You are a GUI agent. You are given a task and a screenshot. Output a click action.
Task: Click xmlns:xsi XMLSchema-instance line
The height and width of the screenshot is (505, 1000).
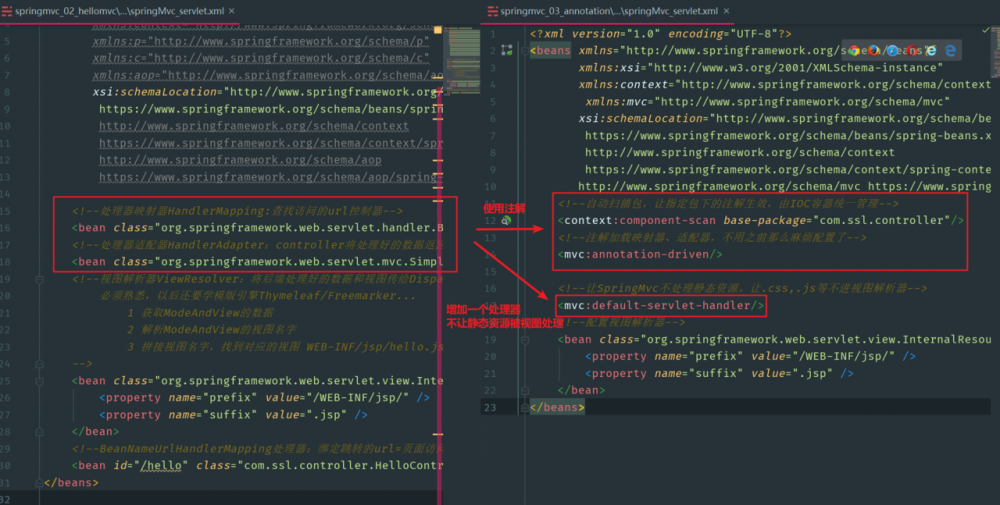[x=761, y=68]
